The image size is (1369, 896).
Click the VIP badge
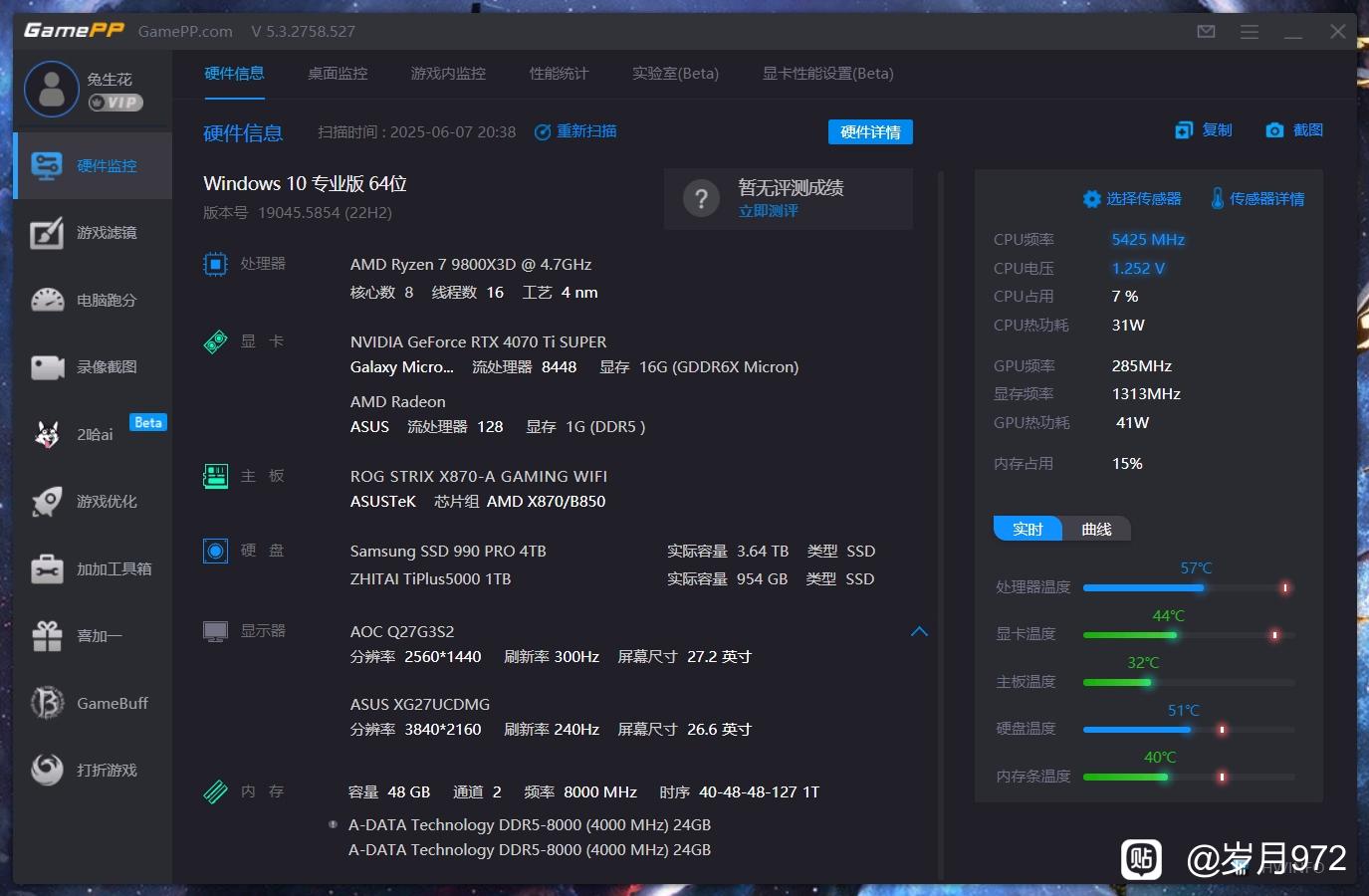click(x=116, y=103)
